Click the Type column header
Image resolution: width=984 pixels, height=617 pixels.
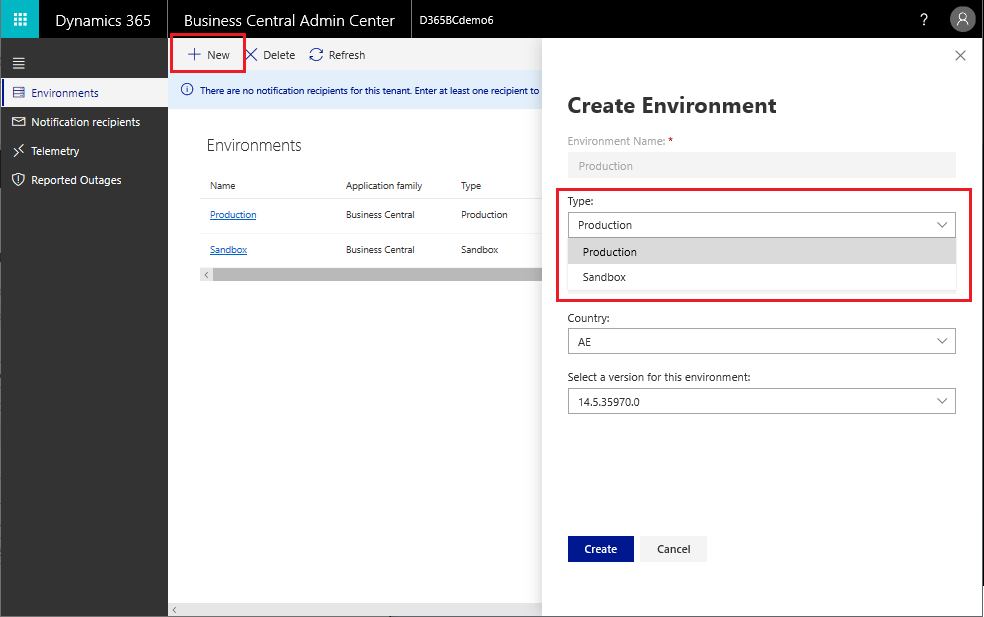point(471,186)
